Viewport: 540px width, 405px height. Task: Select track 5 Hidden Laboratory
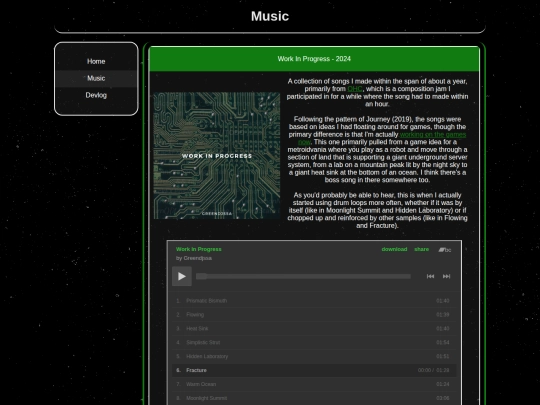314,356
